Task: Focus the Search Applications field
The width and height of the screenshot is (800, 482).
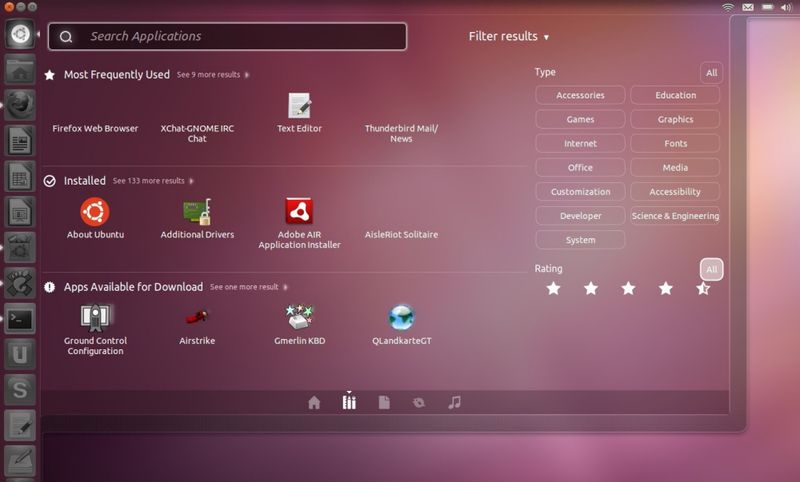Action: (x=228, y=36)
